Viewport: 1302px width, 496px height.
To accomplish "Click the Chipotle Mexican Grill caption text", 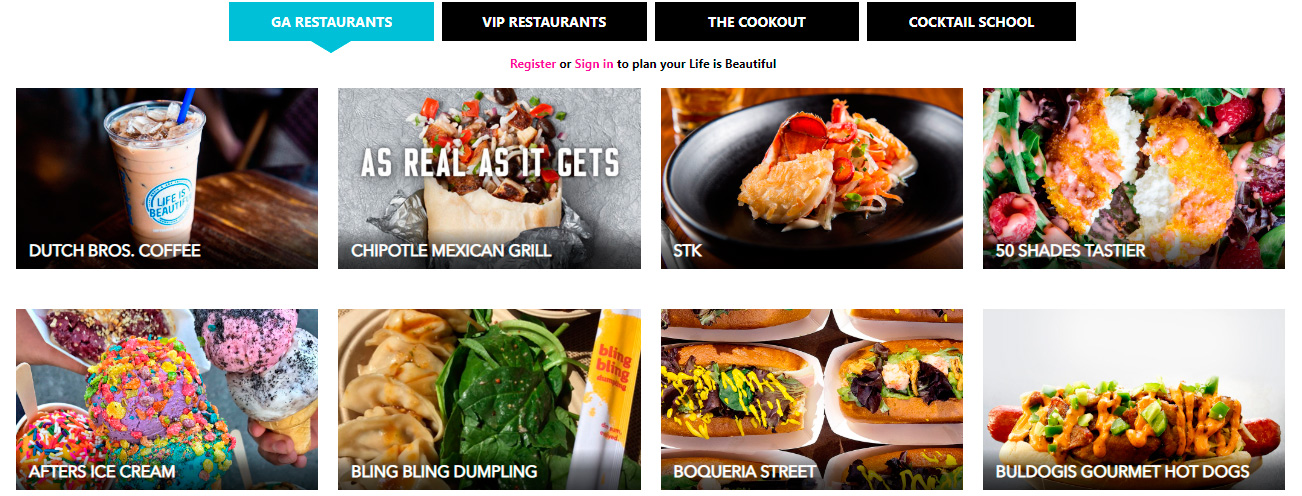I will (451, 251).
